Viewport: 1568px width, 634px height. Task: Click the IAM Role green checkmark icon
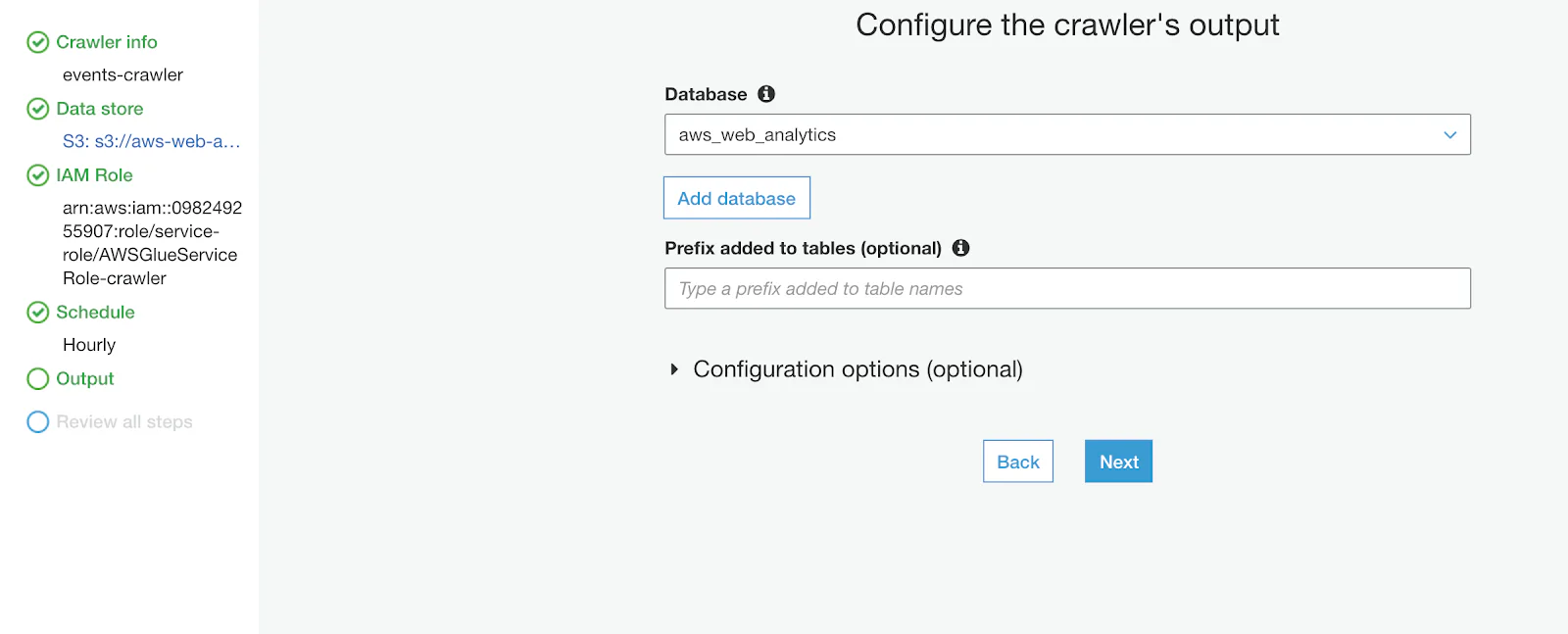(38, 175)
